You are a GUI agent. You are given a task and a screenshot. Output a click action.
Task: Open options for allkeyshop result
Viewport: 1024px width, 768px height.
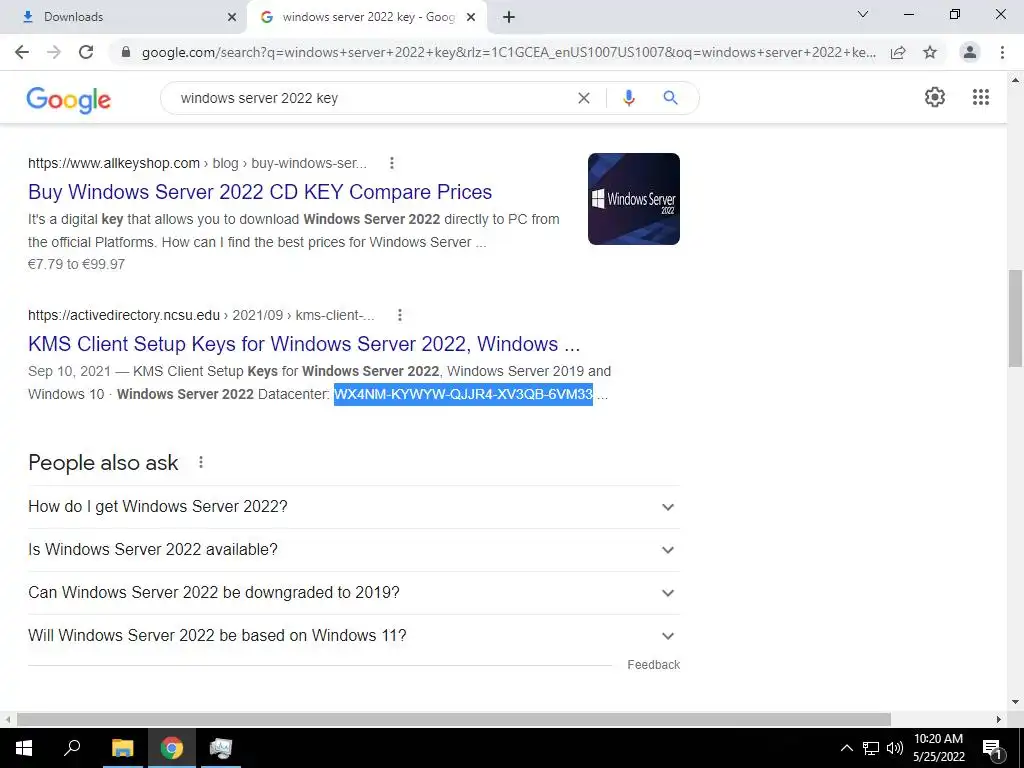[x=391, y=163]
